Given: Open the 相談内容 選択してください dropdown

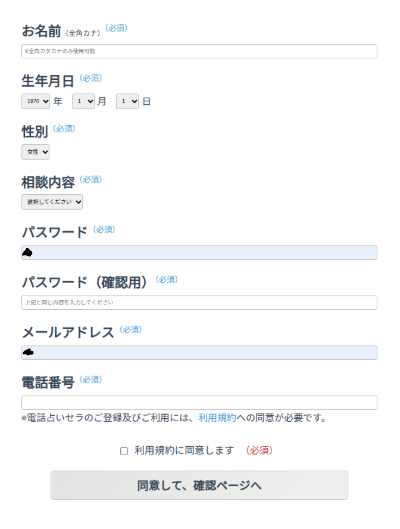Looking at the screenshot, I should click(x=52, y=202).
